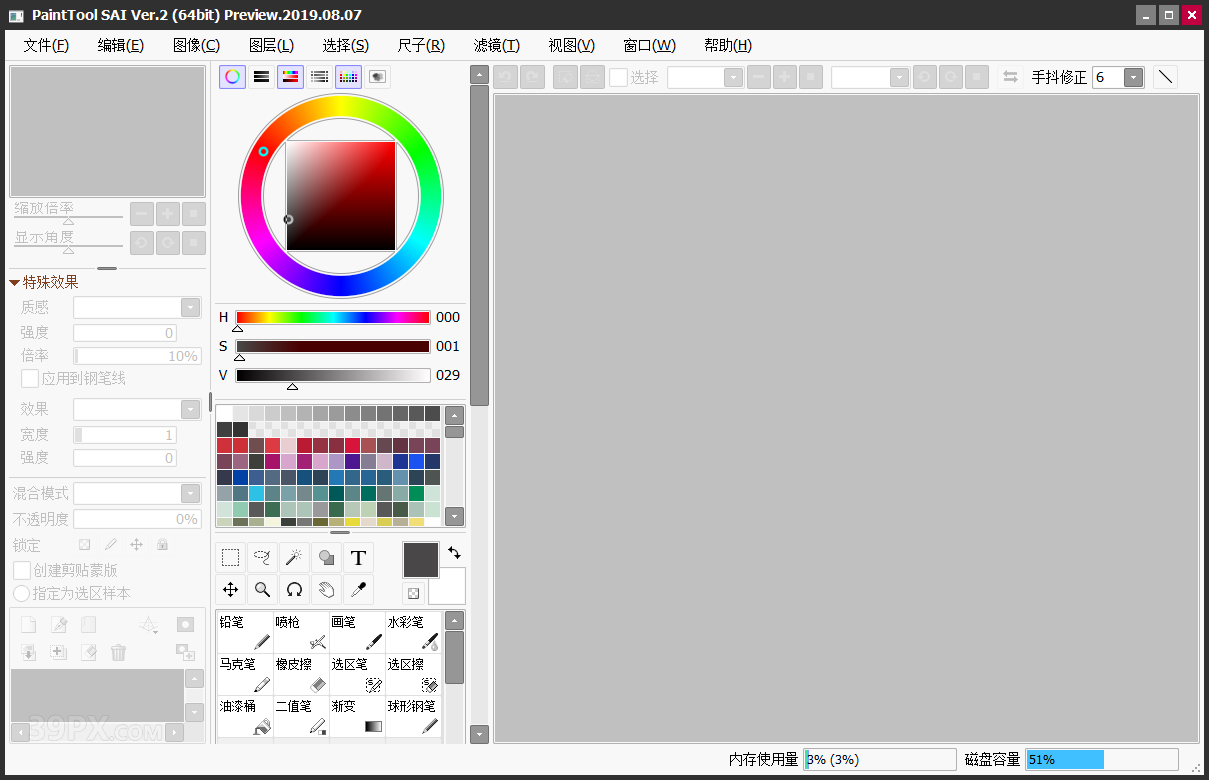
Task: Click the transparent color button
Action: 413,593
